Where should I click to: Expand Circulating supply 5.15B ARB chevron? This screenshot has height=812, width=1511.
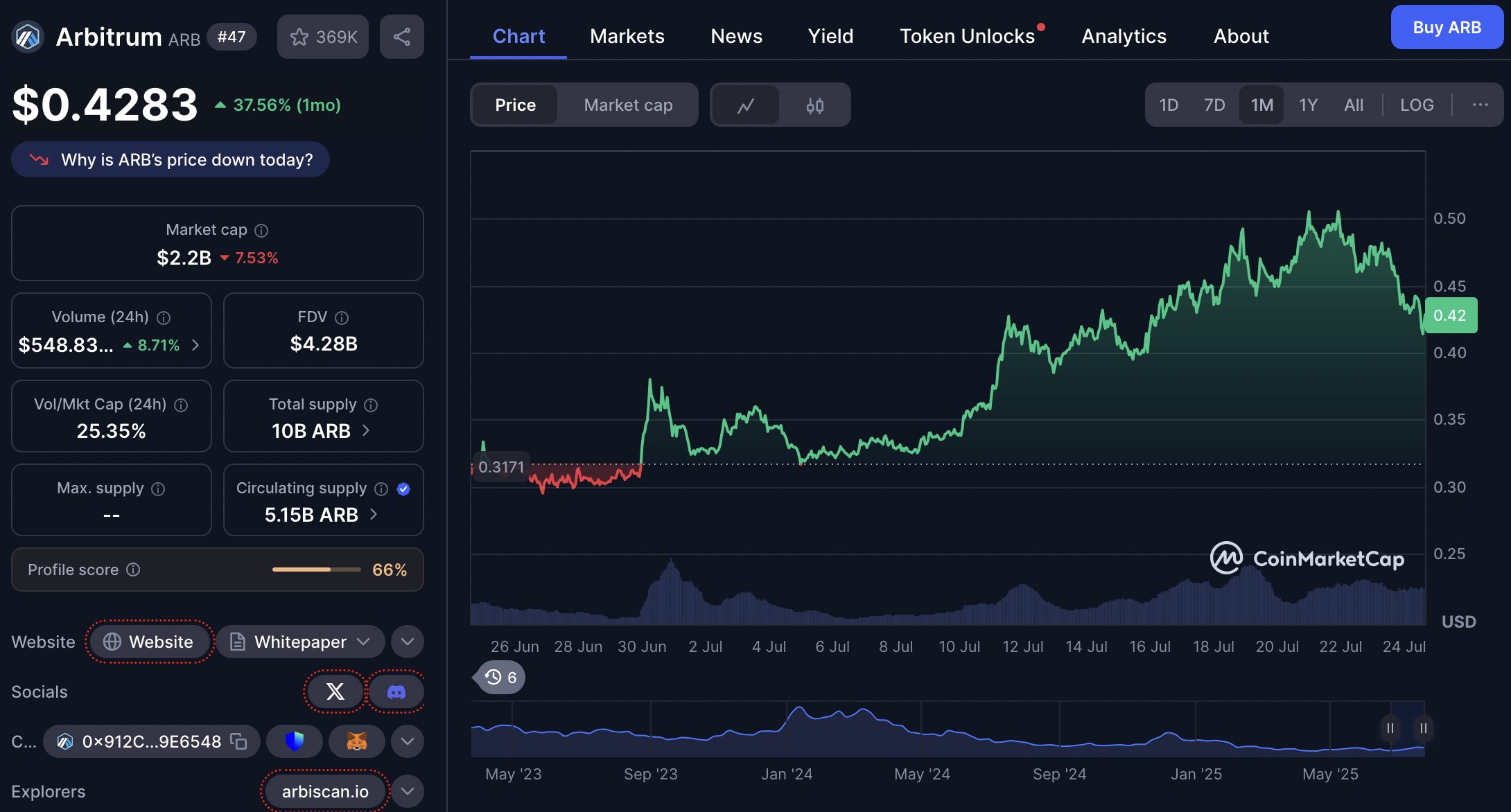click(x=374, y=514)
